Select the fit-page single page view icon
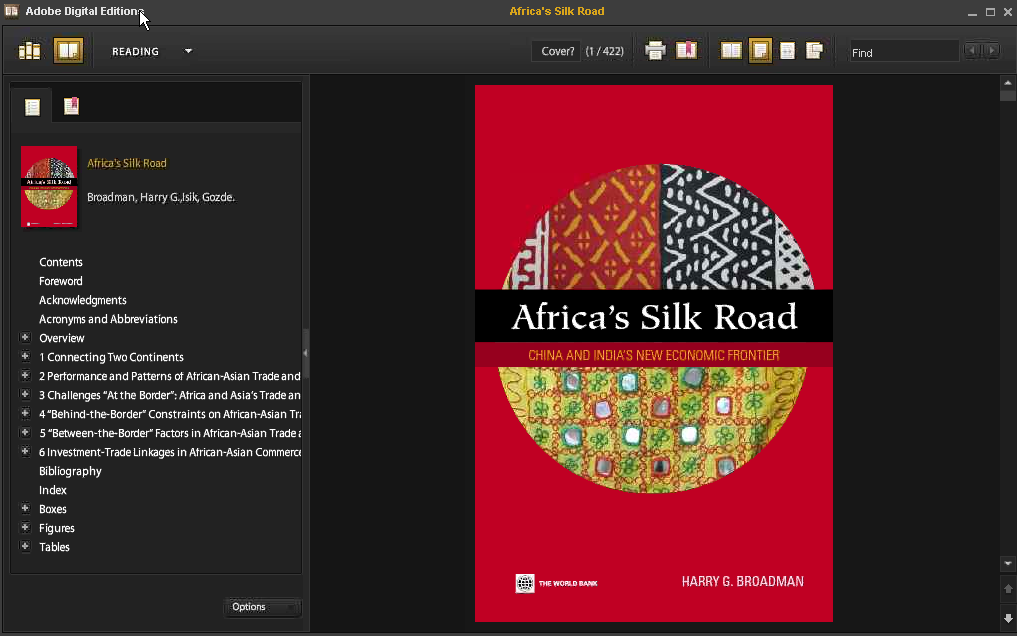1017x636 pixels. pyautogui.click(x=760, y=51)
